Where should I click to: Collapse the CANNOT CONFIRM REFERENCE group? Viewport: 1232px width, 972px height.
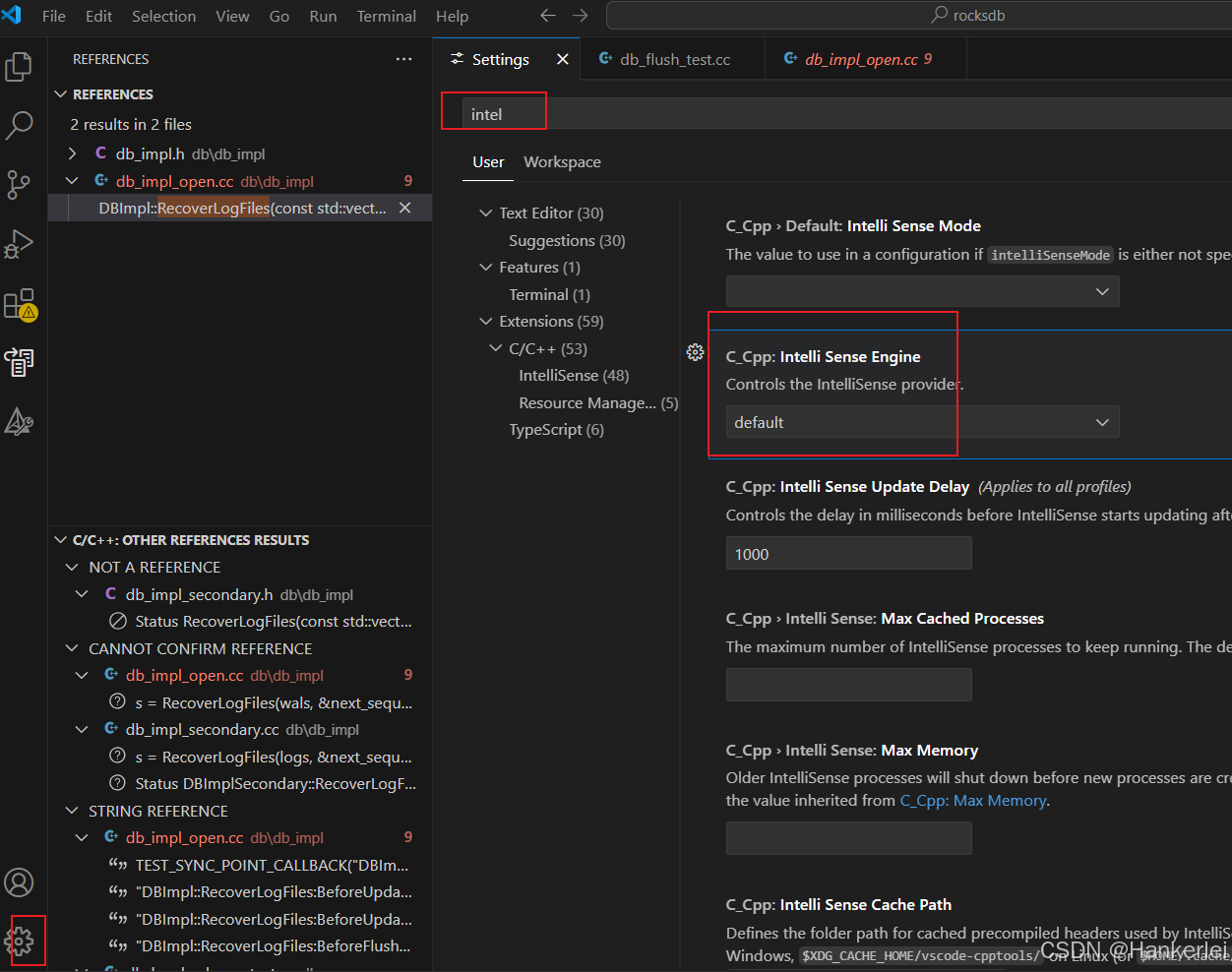tap(72, 648)
